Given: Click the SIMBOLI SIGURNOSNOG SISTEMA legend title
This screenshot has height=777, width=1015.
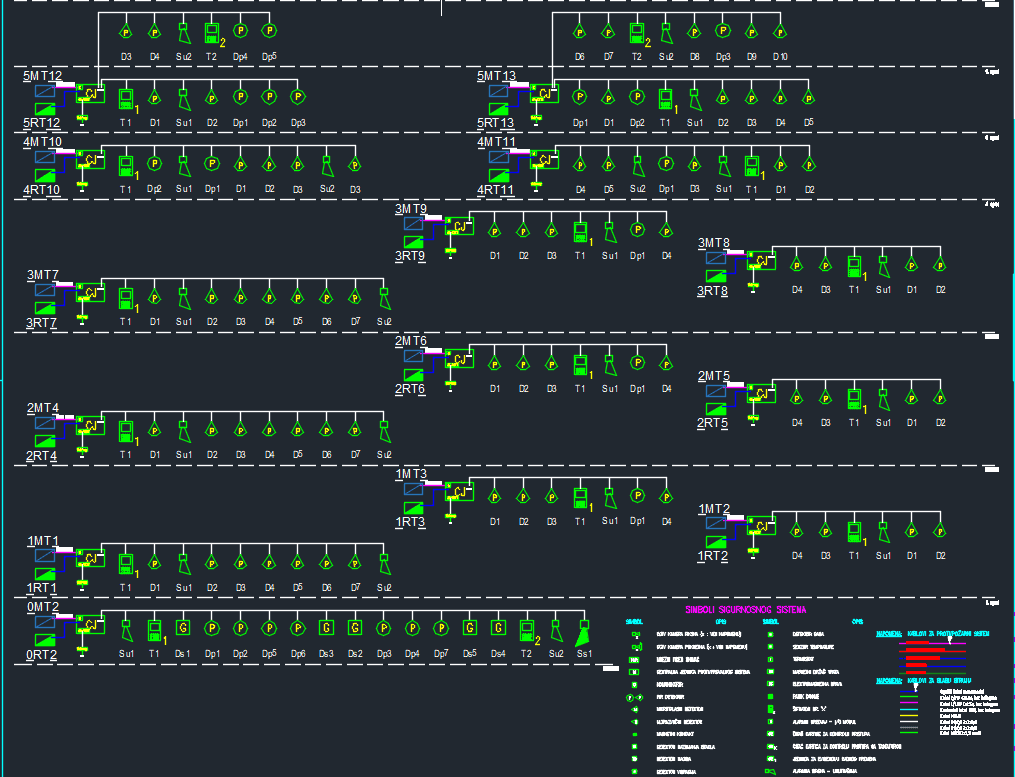Looking at the screenshot, I should coord(744,609).
